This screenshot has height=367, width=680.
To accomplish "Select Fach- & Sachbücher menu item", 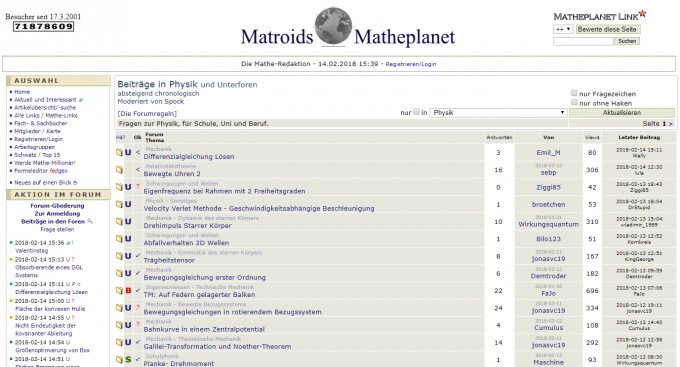I will 41,123.
